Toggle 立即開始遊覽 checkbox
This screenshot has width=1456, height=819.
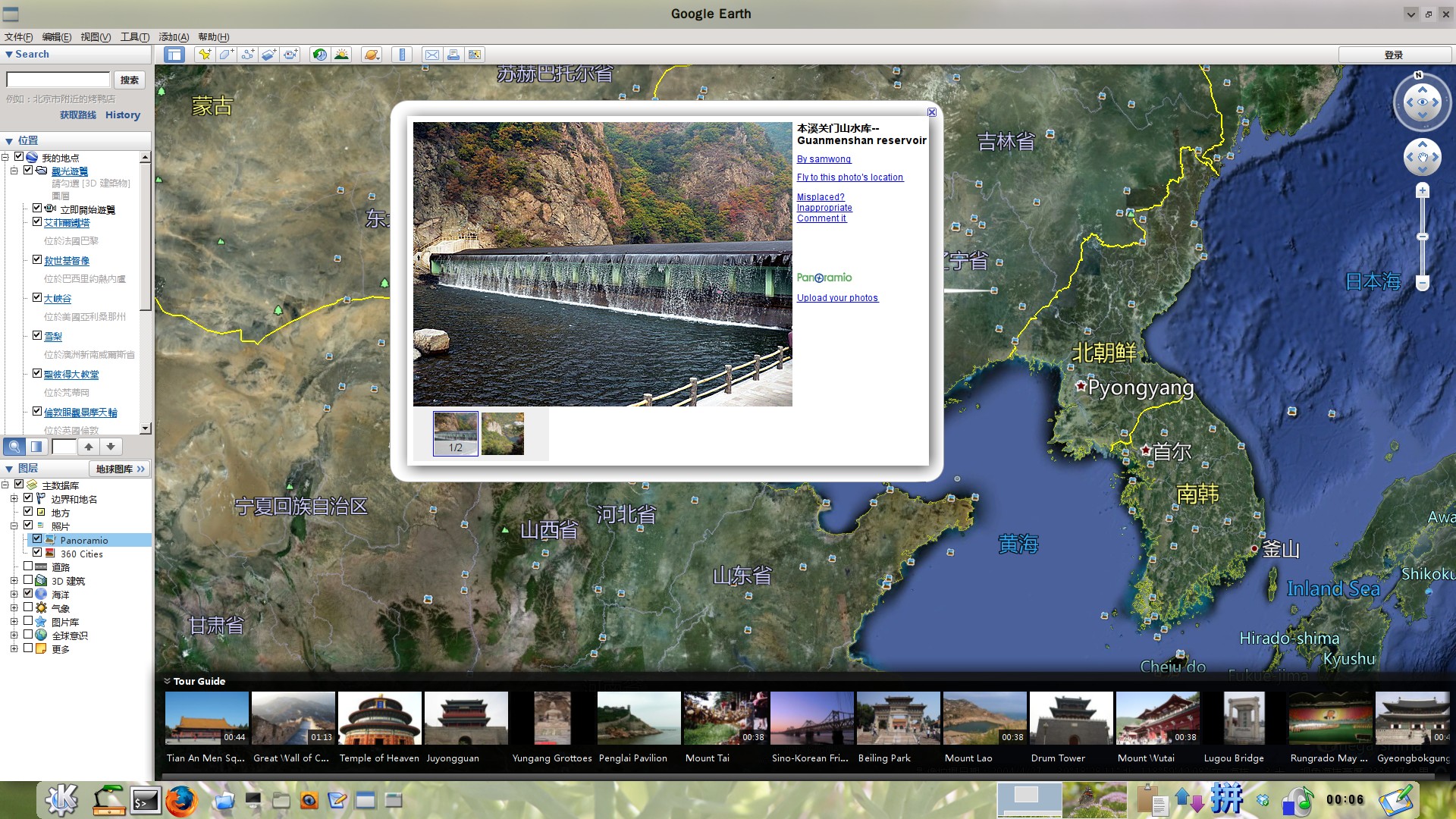click(x=36, y=208)
